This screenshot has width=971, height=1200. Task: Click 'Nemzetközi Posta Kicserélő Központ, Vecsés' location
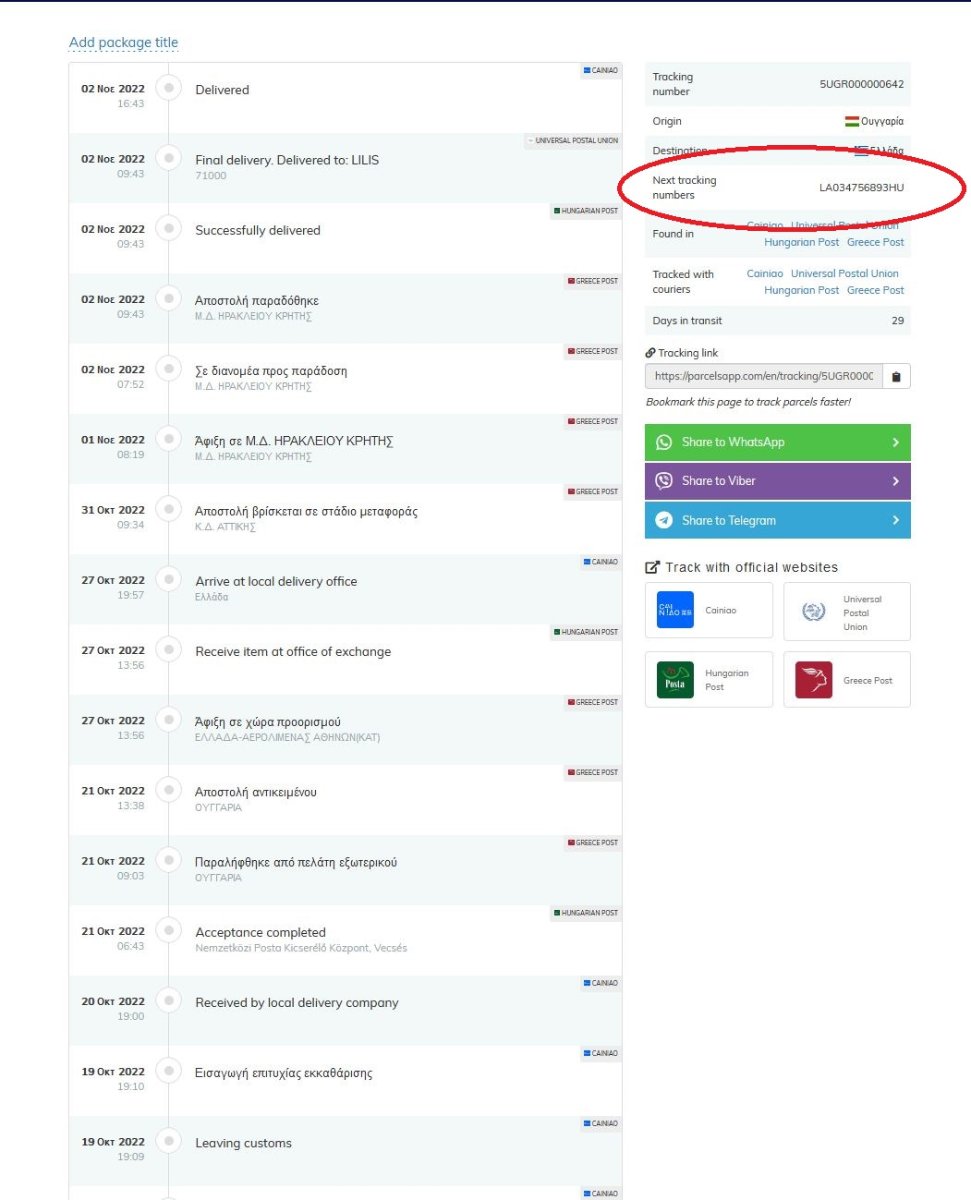point(301,948)
